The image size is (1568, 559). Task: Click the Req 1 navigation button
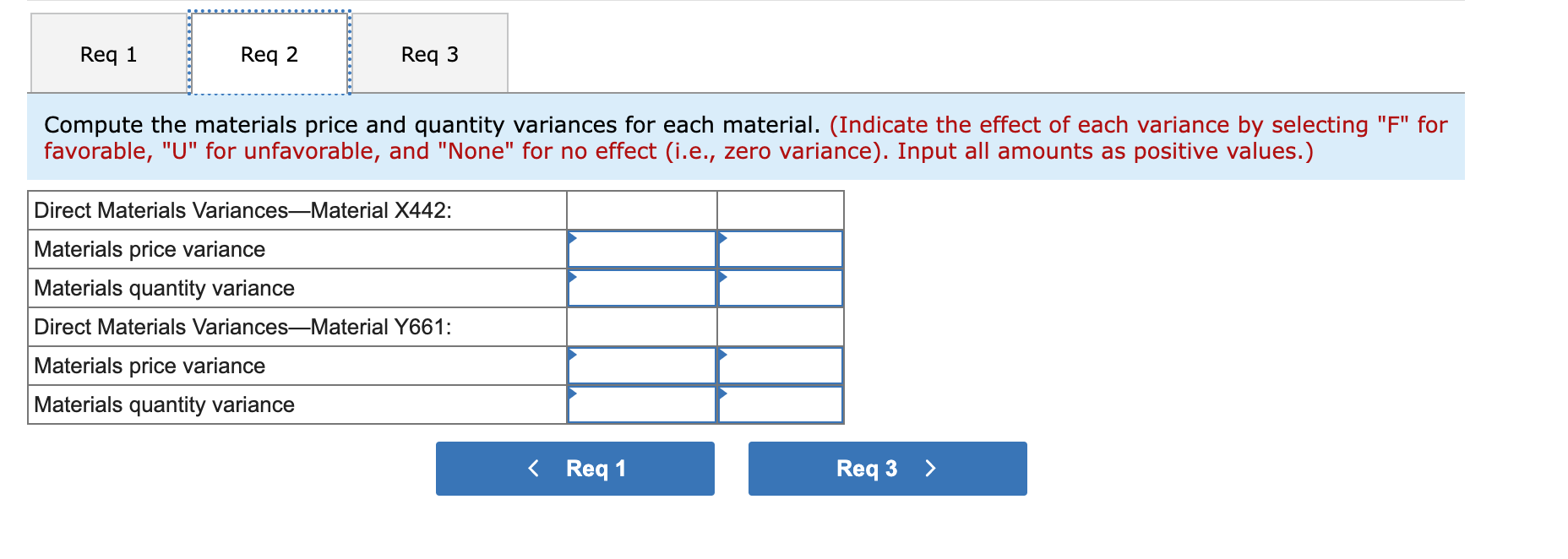coord(574,468)
